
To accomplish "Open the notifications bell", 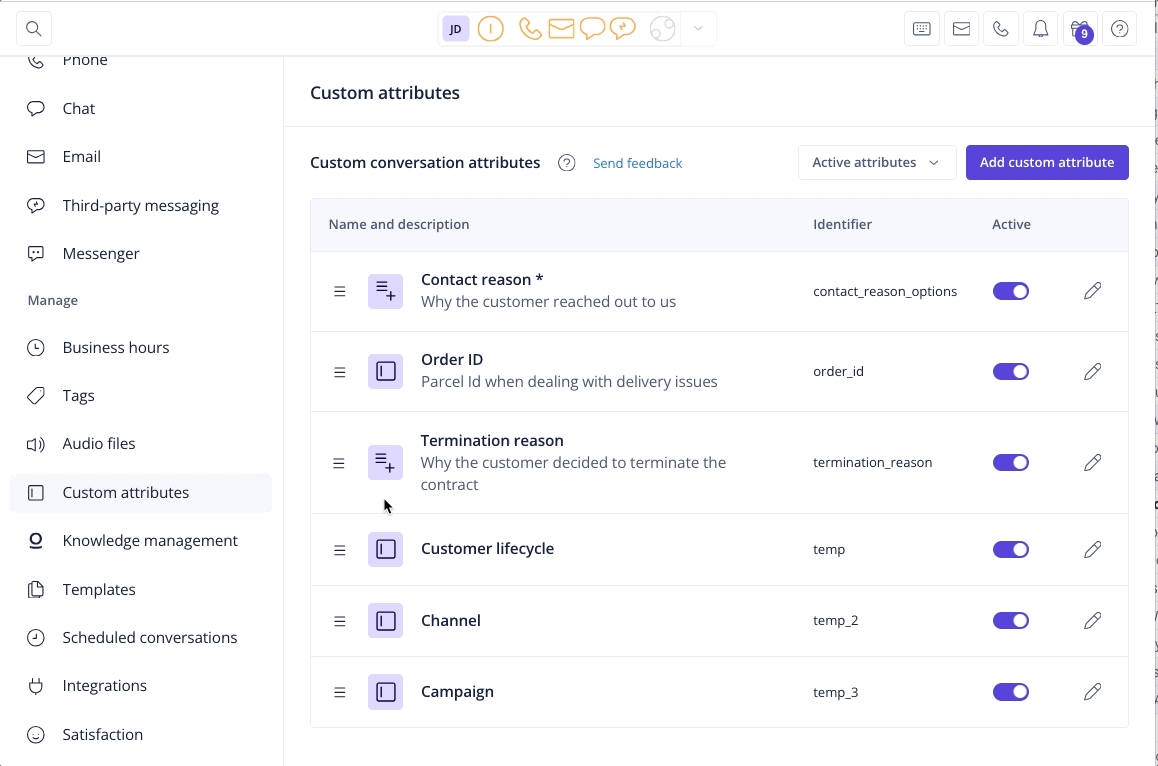I will tap(1041, 29).
